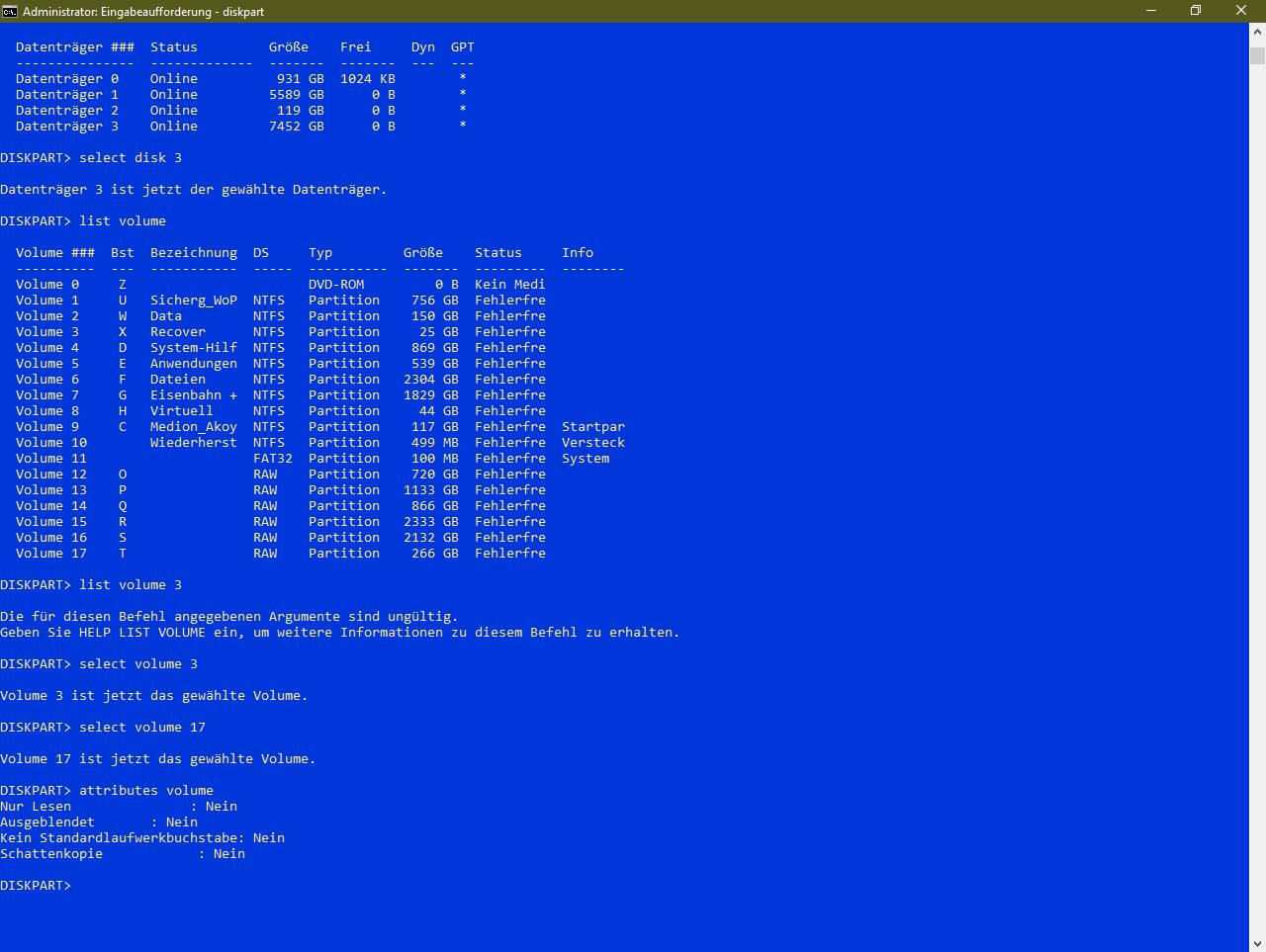
Task: Minimize the diskpart console window
Action: coord(1151,11)
